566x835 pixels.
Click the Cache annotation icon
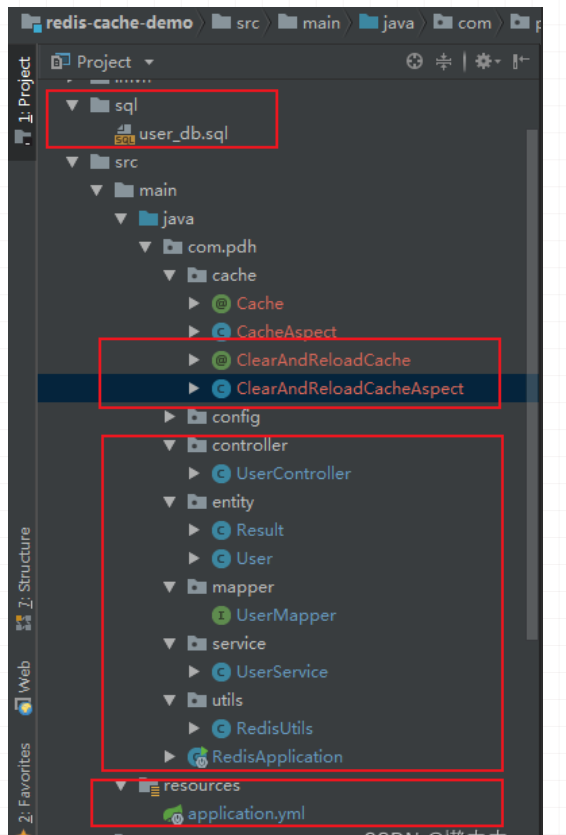(221, 304)
